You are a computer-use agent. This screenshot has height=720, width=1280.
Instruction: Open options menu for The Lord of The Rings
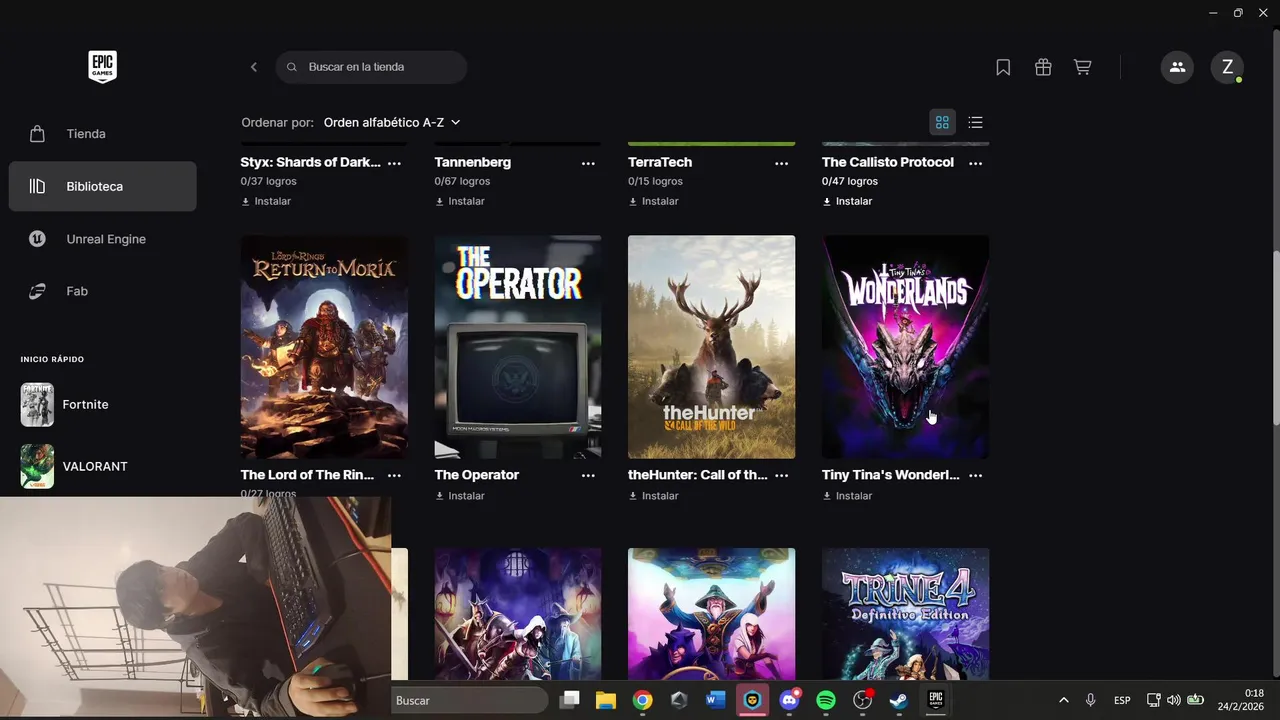tap(394, 476)
